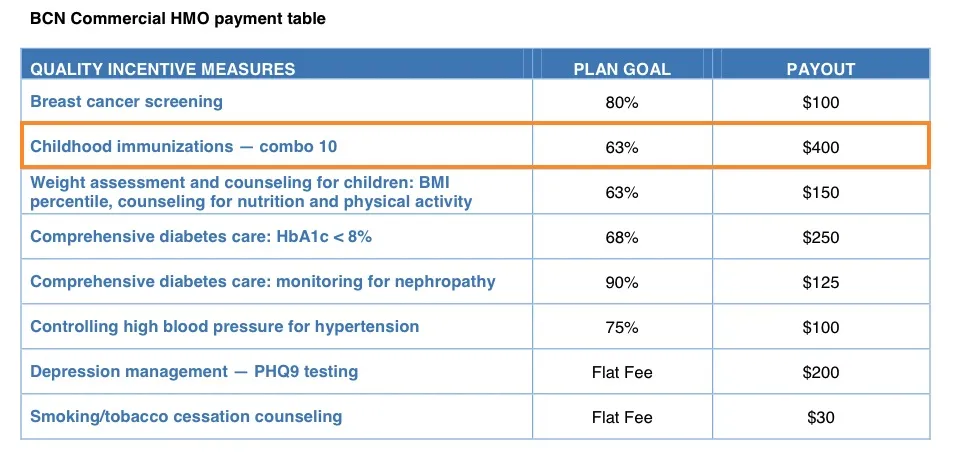Click the 75% blood pressure plan goal
Screen dimensions: 956x464
tap(622, 328)
